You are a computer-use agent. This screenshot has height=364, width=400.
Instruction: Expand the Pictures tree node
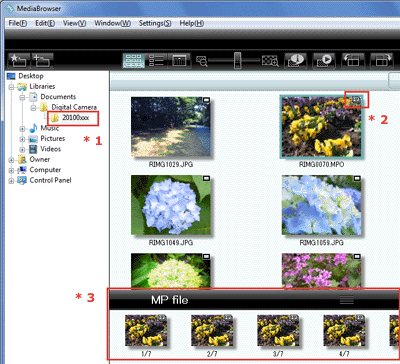coord(22,139)
